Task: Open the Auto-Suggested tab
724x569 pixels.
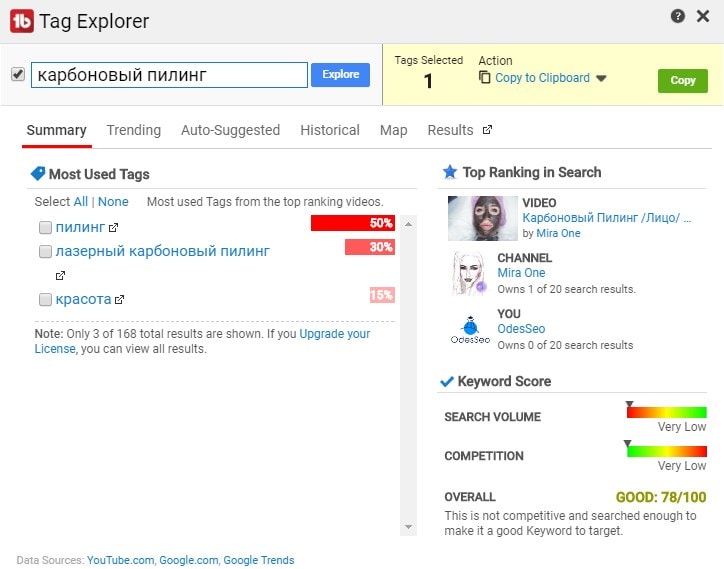Action: coord(230,130)
